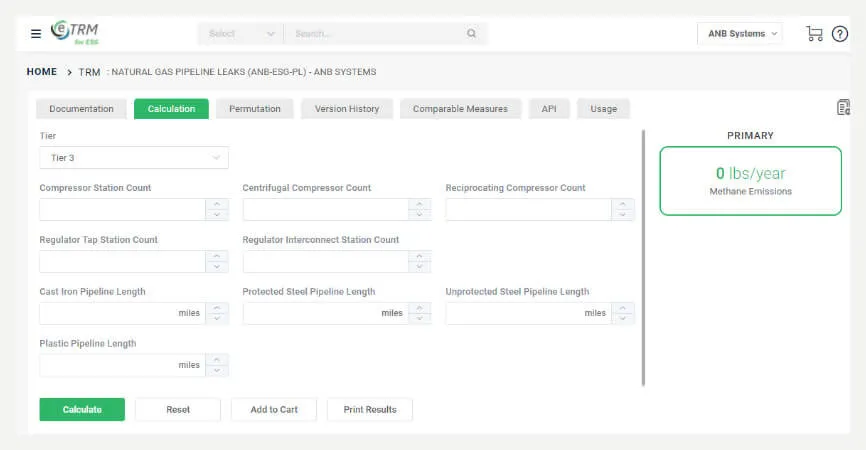
Task: Click the Cast Iron Pipeline Length field
Action: [x=108, y=314]
